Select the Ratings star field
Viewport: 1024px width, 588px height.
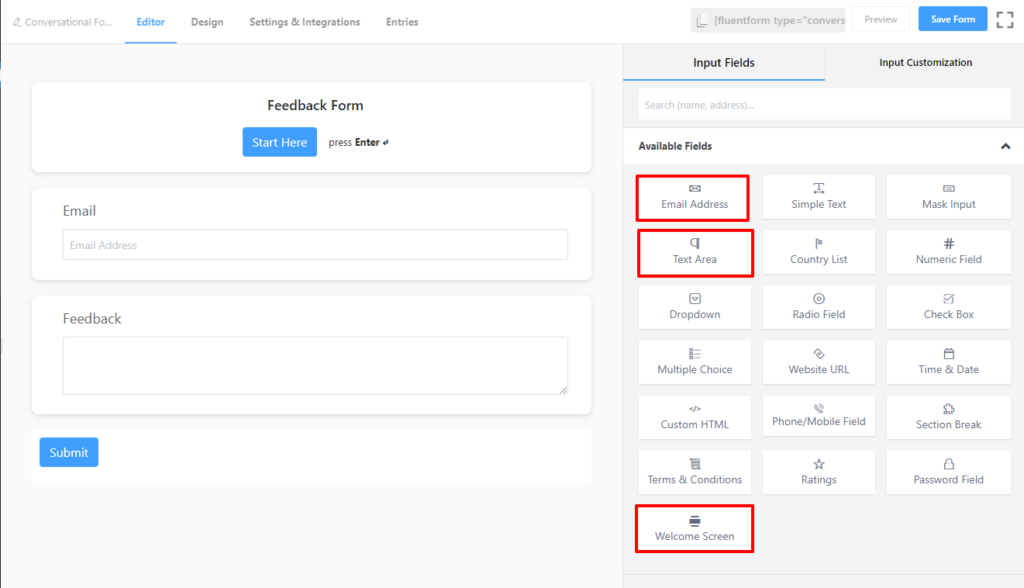point(818,472)
